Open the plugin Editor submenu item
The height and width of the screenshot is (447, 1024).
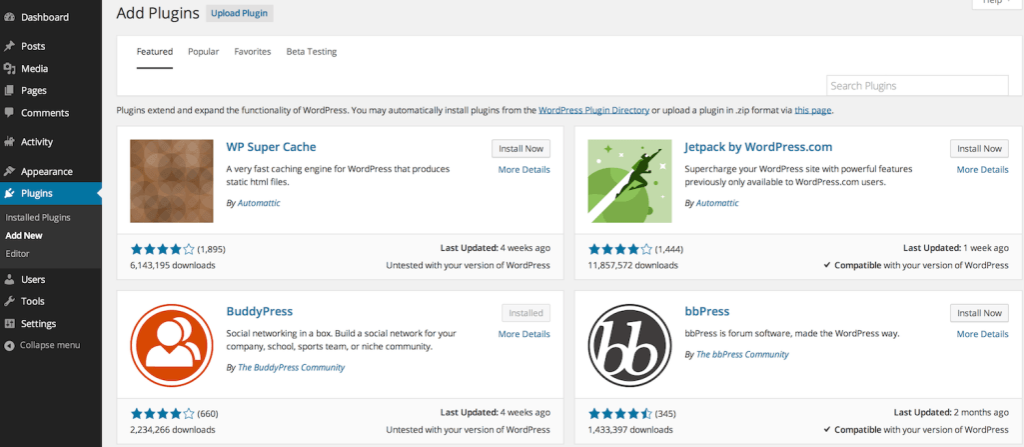click(x=18, y=254)
